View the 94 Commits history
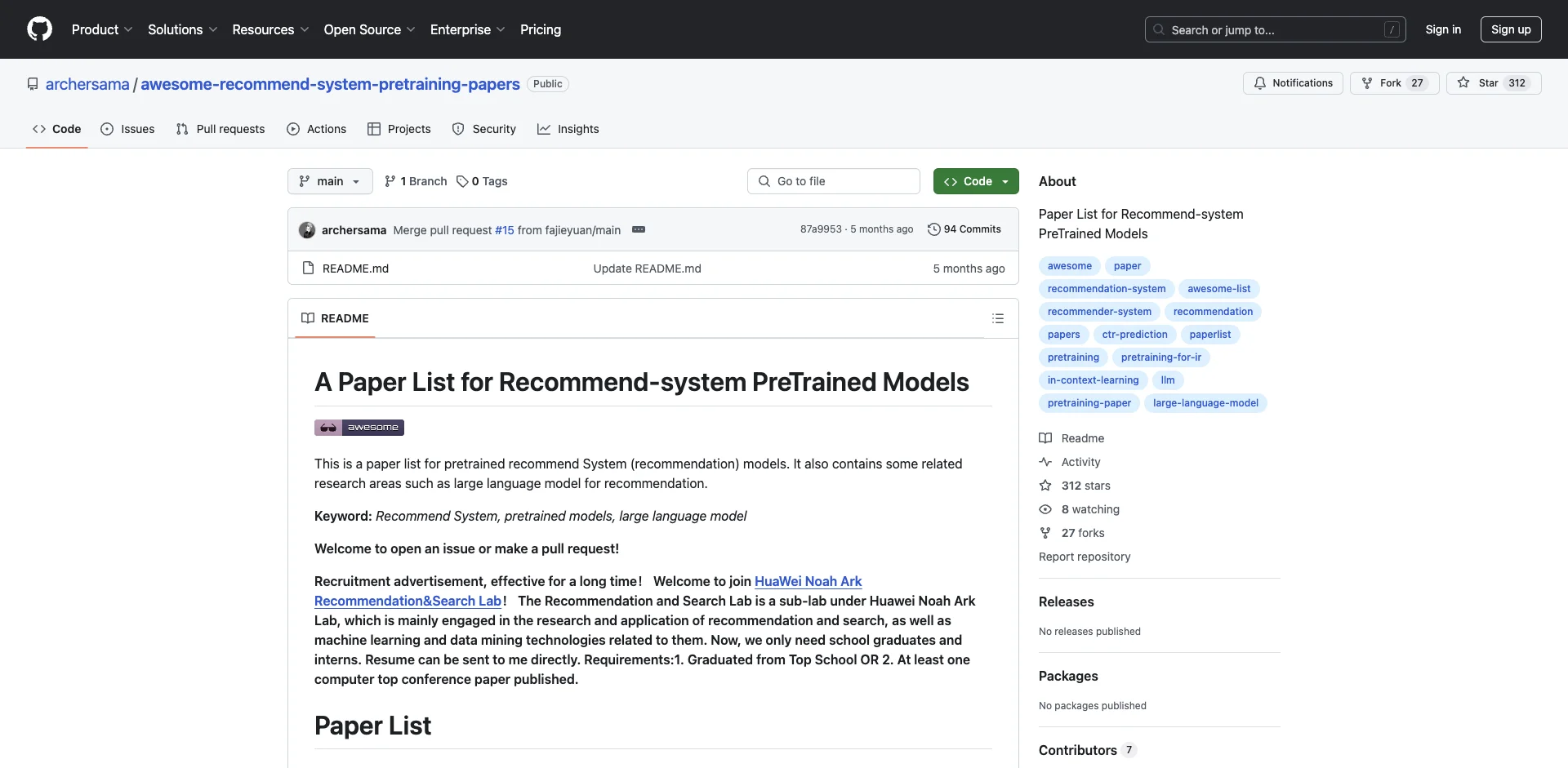The image size is (1568, 768). point(964,229)
